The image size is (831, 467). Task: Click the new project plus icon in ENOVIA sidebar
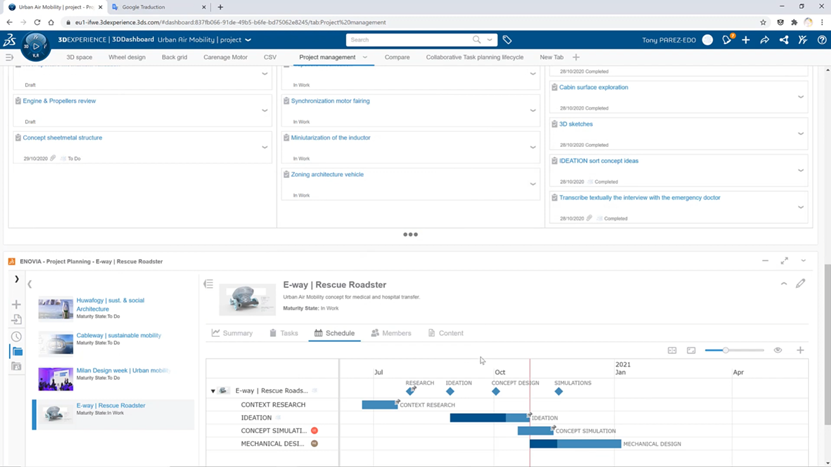[16, 304]
